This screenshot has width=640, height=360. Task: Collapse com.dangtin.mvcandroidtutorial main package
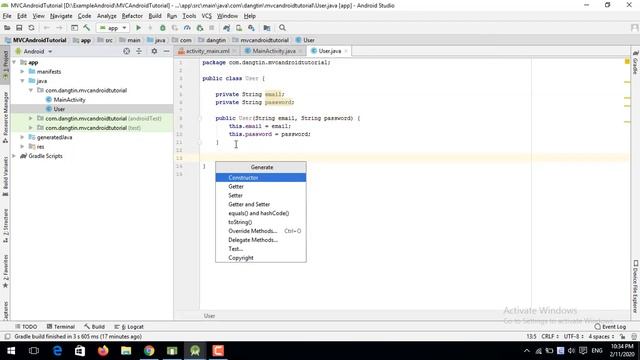(x=31, y=91)
